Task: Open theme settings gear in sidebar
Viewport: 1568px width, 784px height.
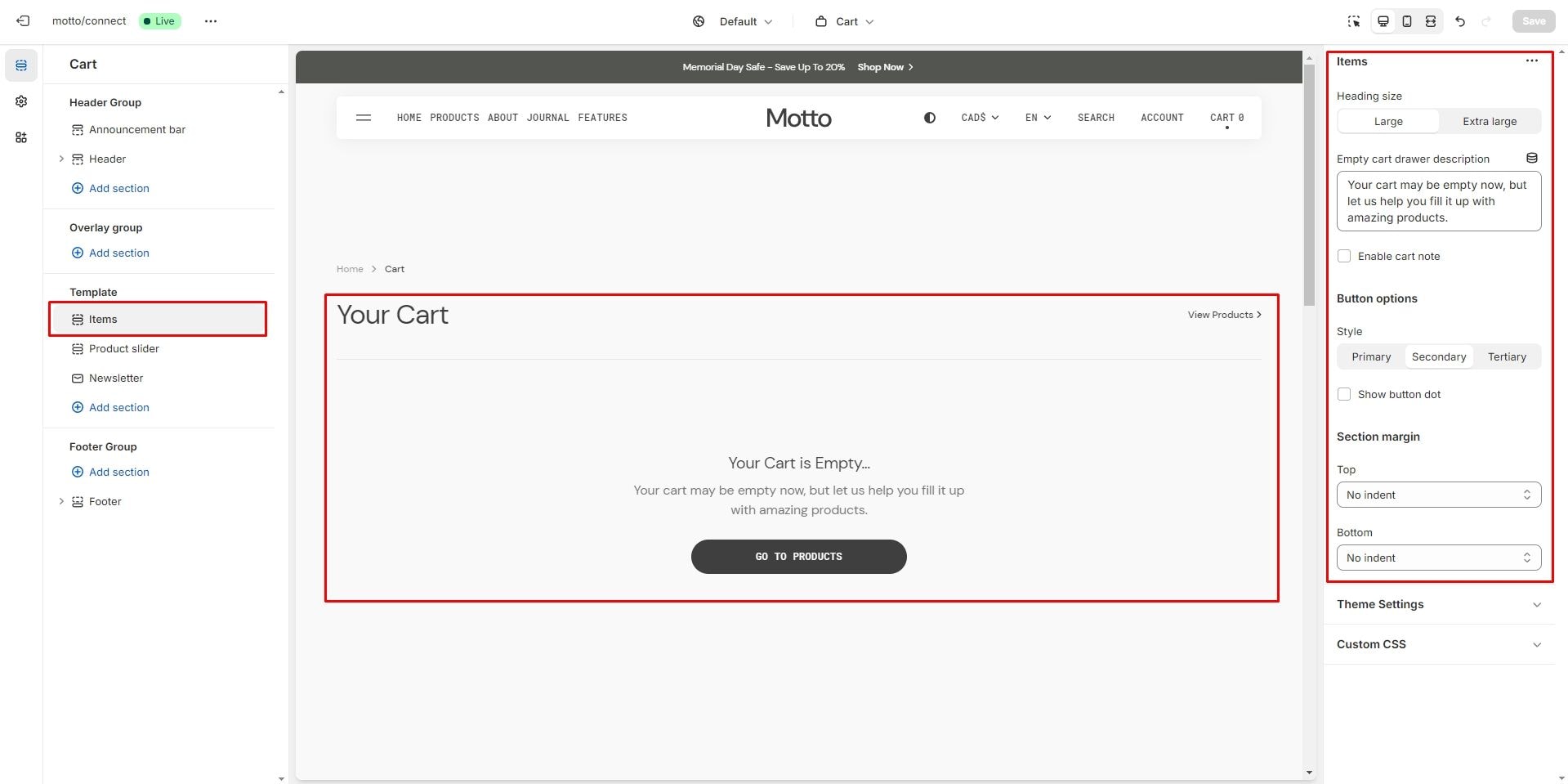Action: coord(21,101)
